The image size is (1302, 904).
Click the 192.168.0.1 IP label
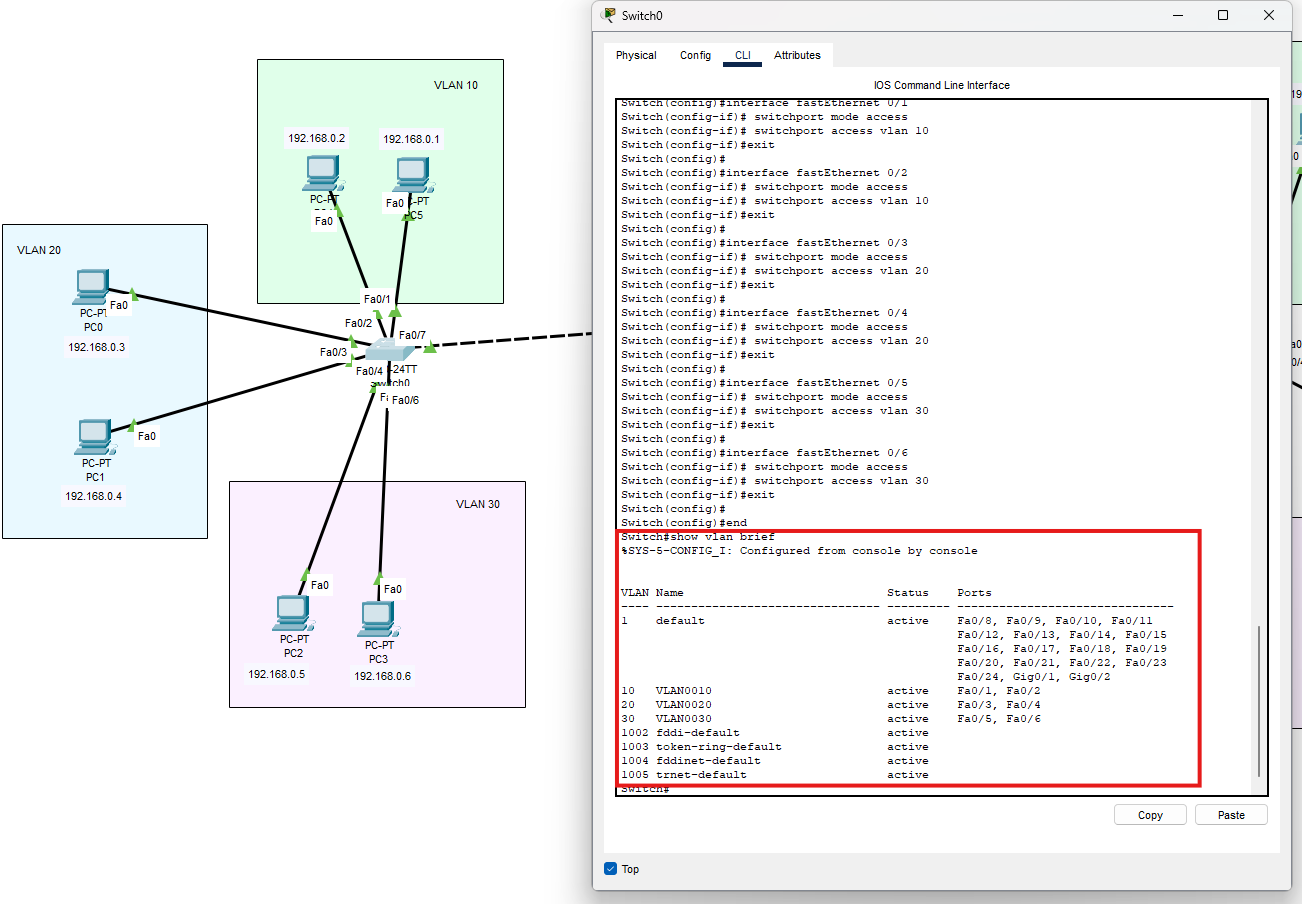(412, 139)
